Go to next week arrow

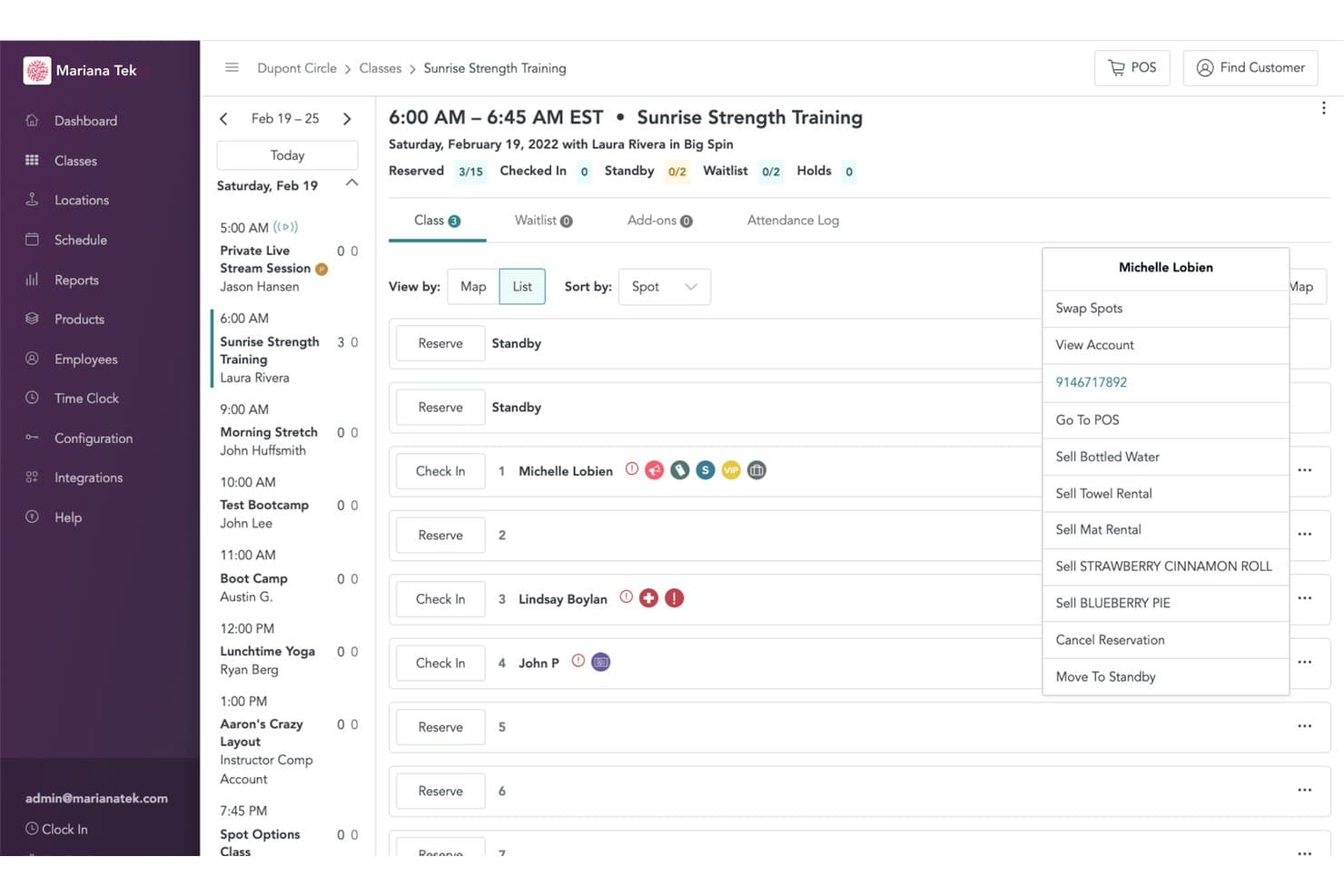pos(347,119)
